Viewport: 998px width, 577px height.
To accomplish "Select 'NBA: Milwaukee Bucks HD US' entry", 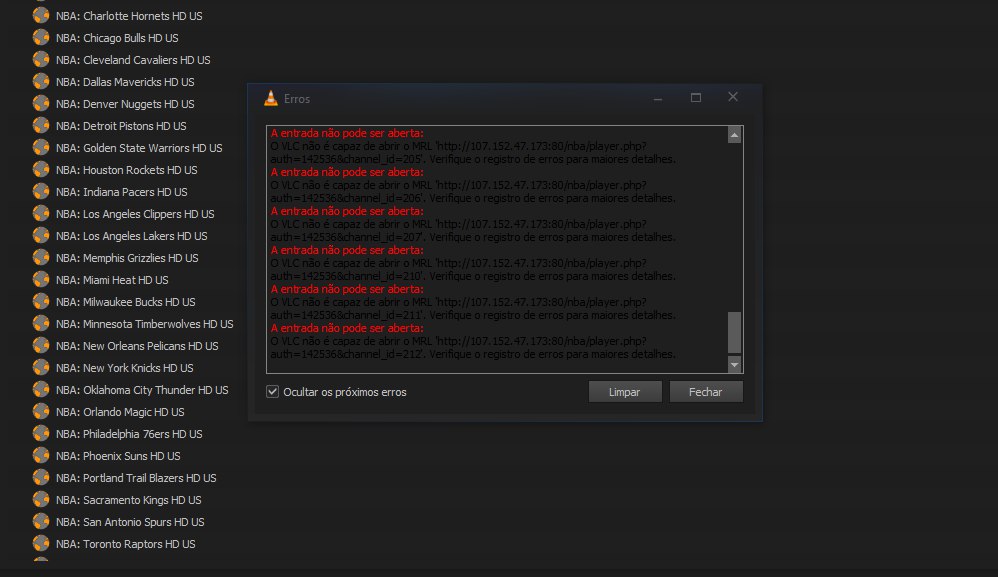I will pos(125,302).
